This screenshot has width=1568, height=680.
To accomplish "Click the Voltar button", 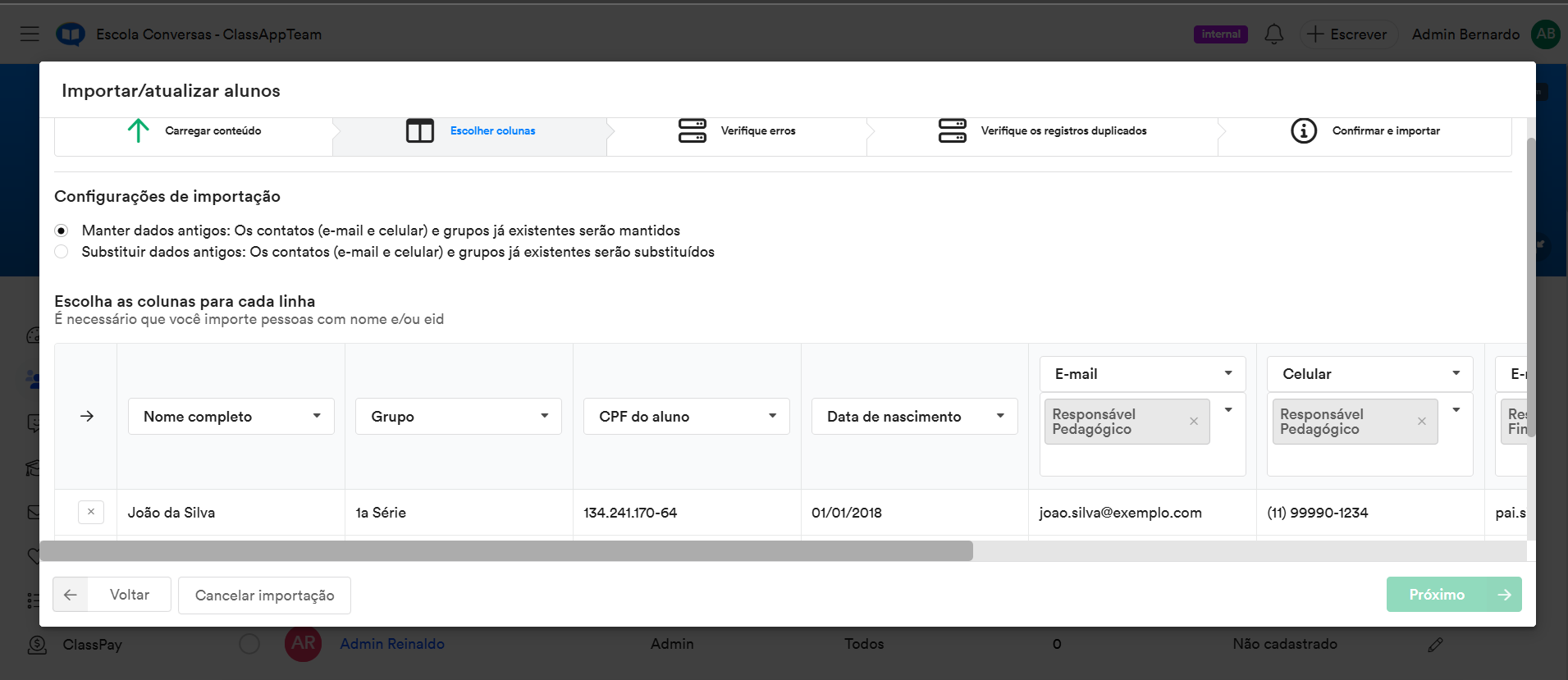I will 112,595.
